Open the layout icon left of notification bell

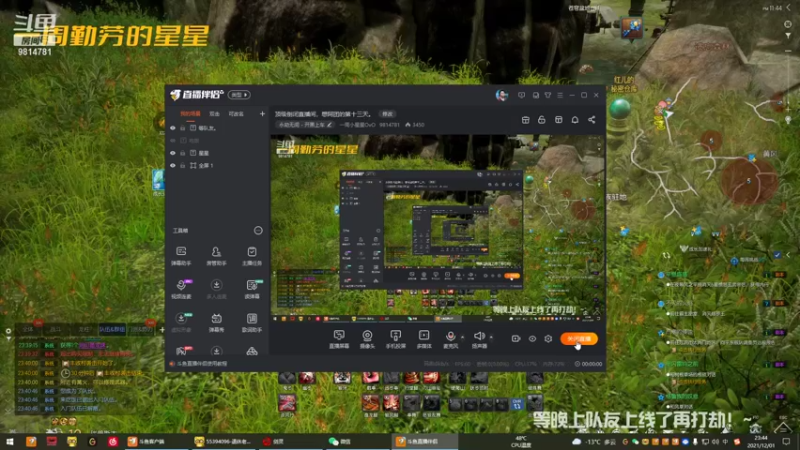559,119
